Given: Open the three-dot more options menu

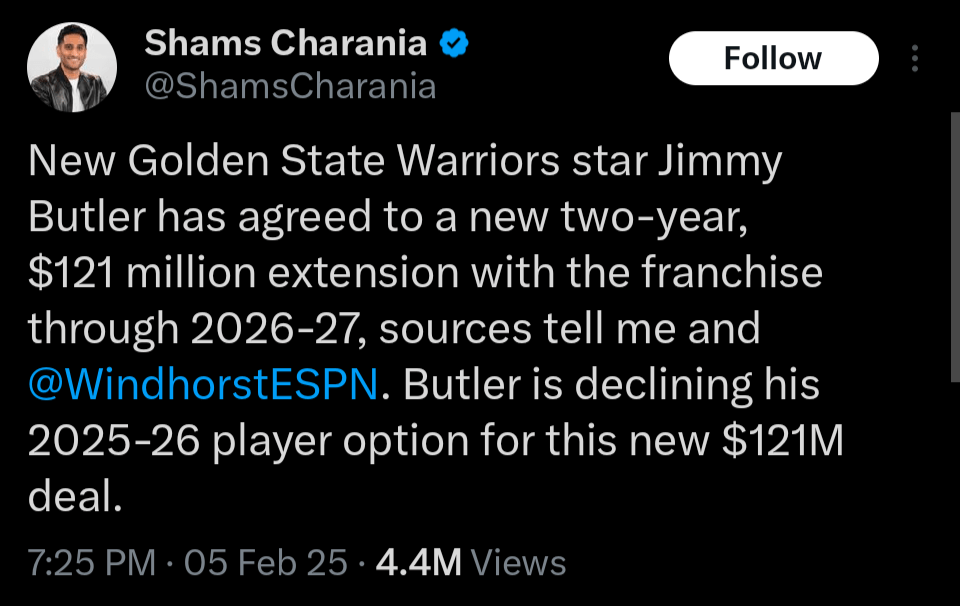Looking at the screenshot, I should coord(915,59).
